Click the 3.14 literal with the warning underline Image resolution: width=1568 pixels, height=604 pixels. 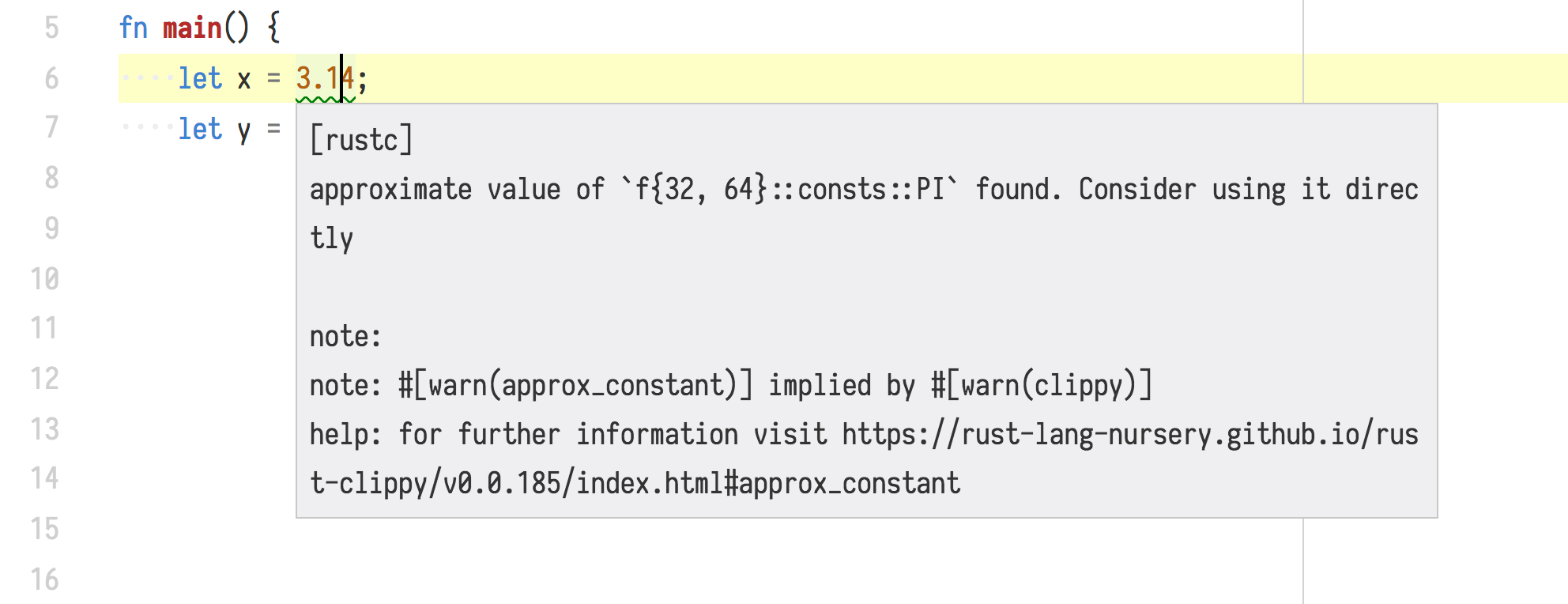(324, 79)
